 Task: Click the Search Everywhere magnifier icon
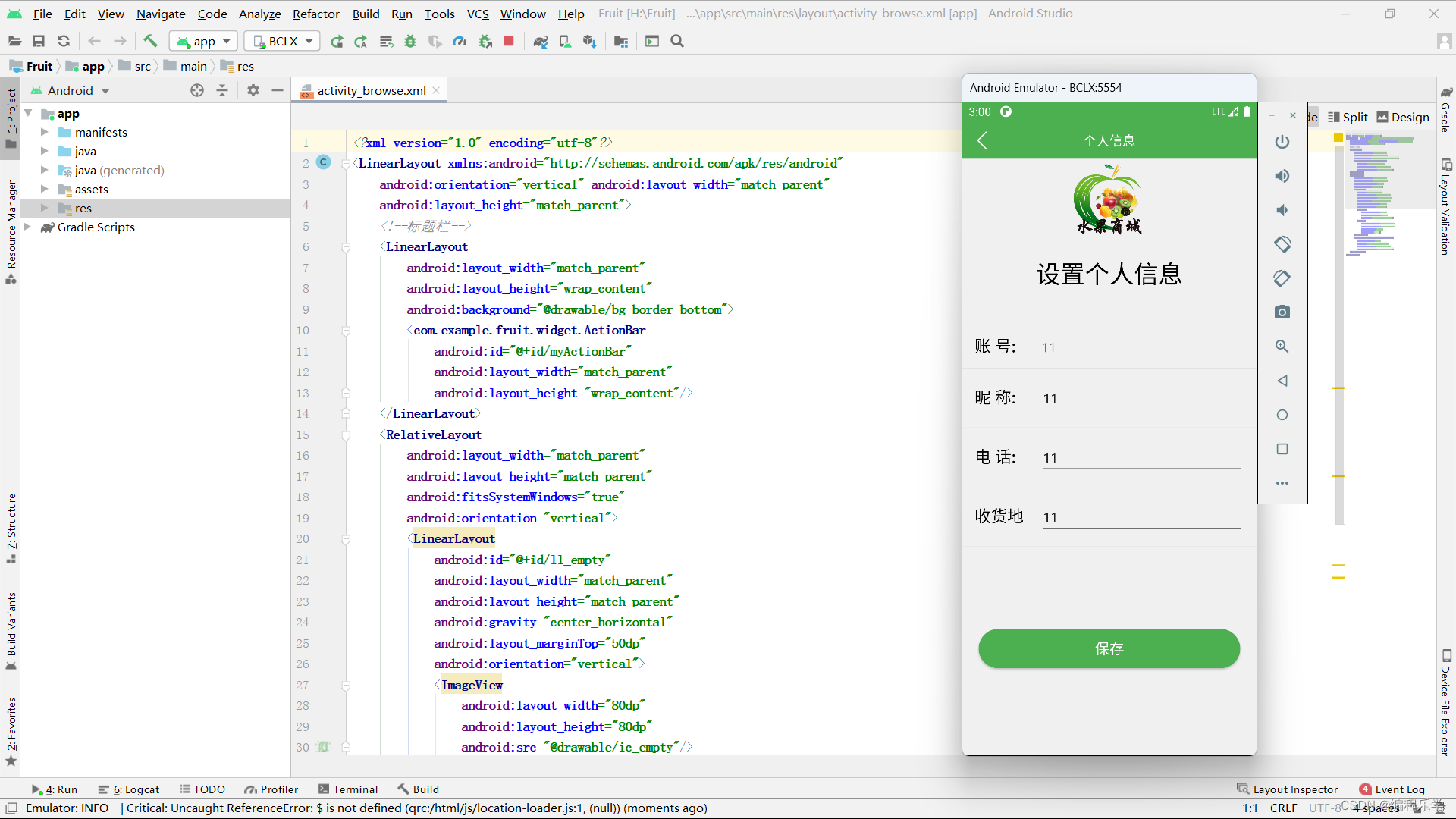click(677, 41)
